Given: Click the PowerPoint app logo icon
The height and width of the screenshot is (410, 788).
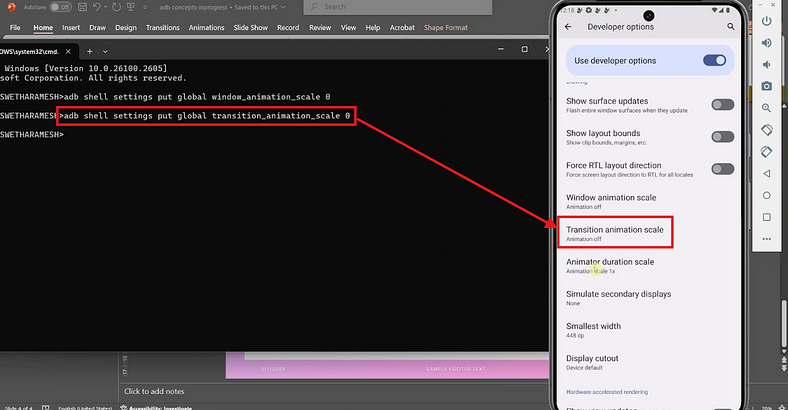Looking at the screenshot, I should click(x=11, y=7).
